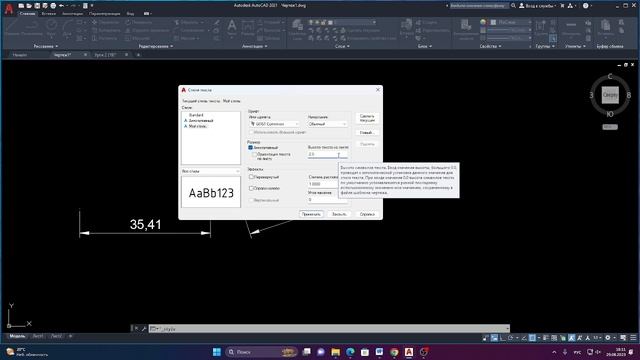Screen dimensions: 640x360
Task: Click the New style button
Action: (367, 133)
